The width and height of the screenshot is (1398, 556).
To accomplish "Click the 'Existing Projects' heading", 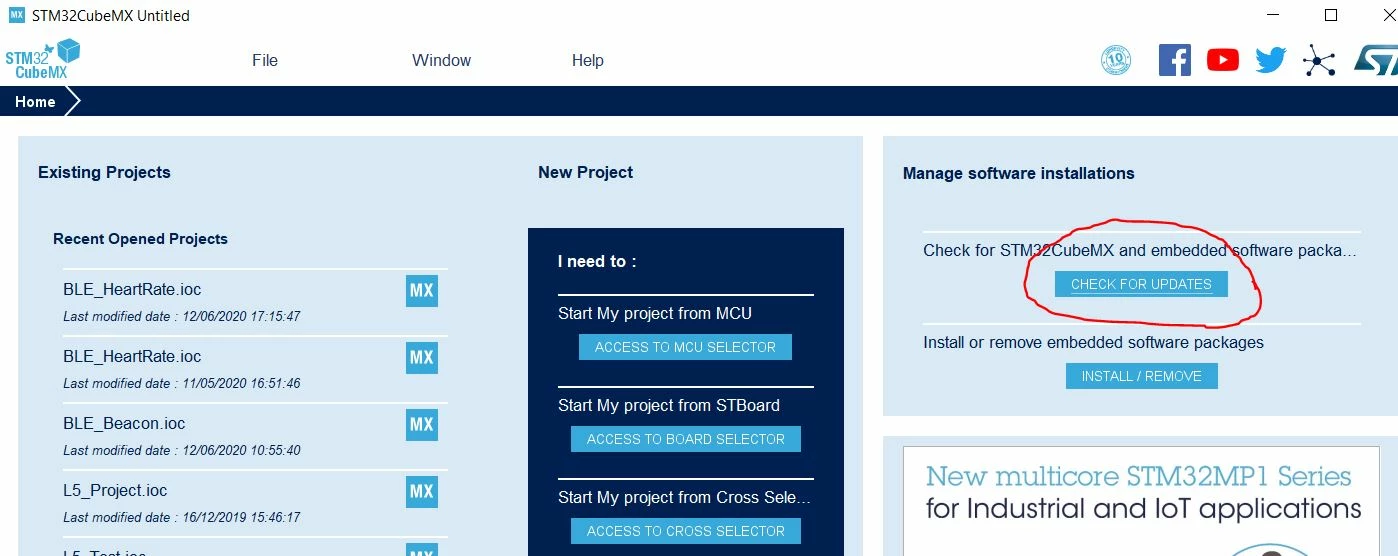I will (104, 172).
